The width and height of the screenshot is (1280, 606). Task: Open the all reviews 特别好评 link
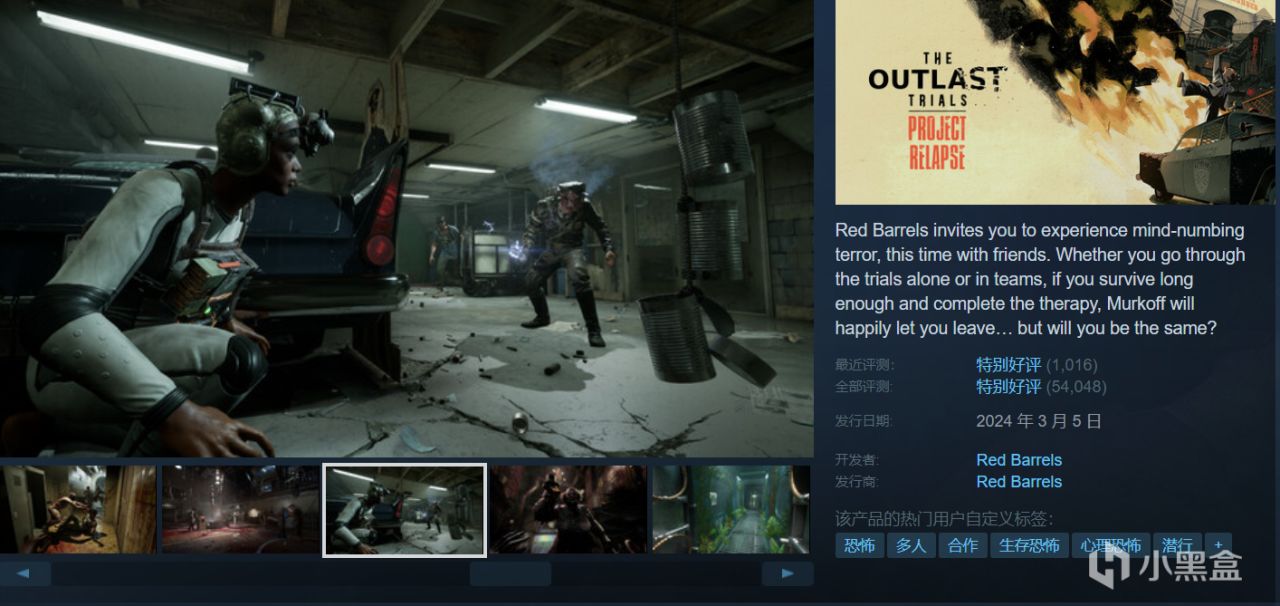(x=1008, y=386)
